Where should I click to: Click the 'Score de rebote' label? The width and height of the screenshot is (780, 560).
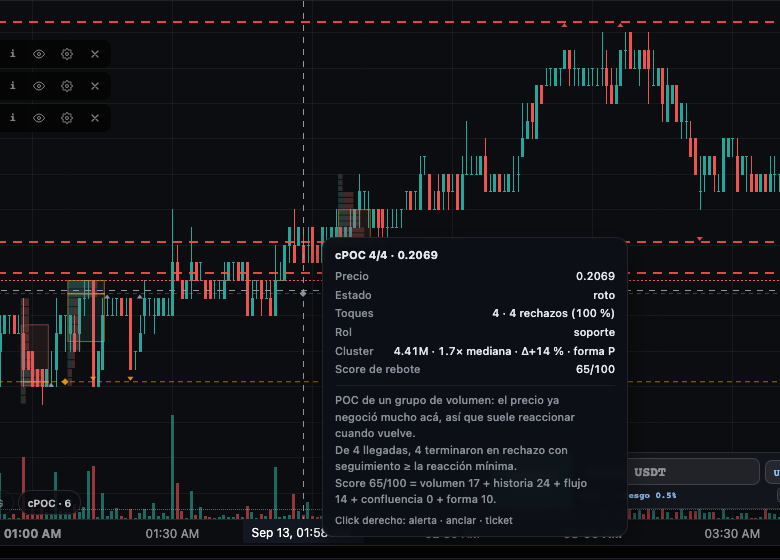(x=378, y=369)
